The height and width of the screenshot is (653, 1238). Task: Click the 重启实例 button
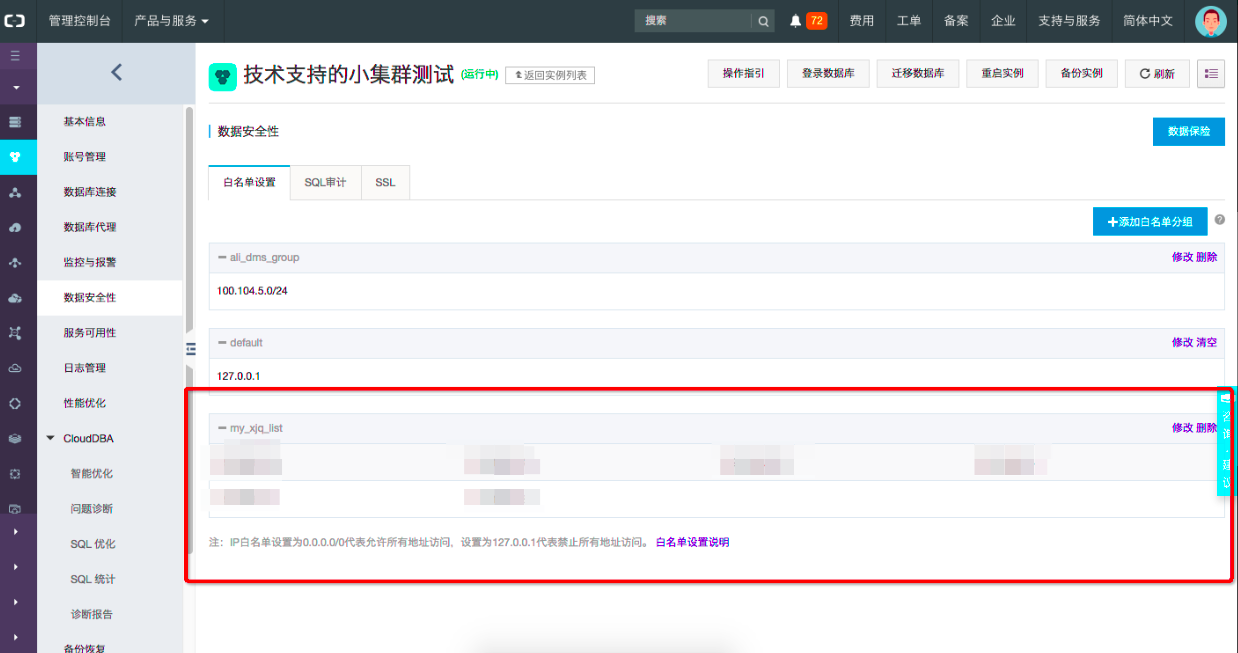pos(1002,74)
